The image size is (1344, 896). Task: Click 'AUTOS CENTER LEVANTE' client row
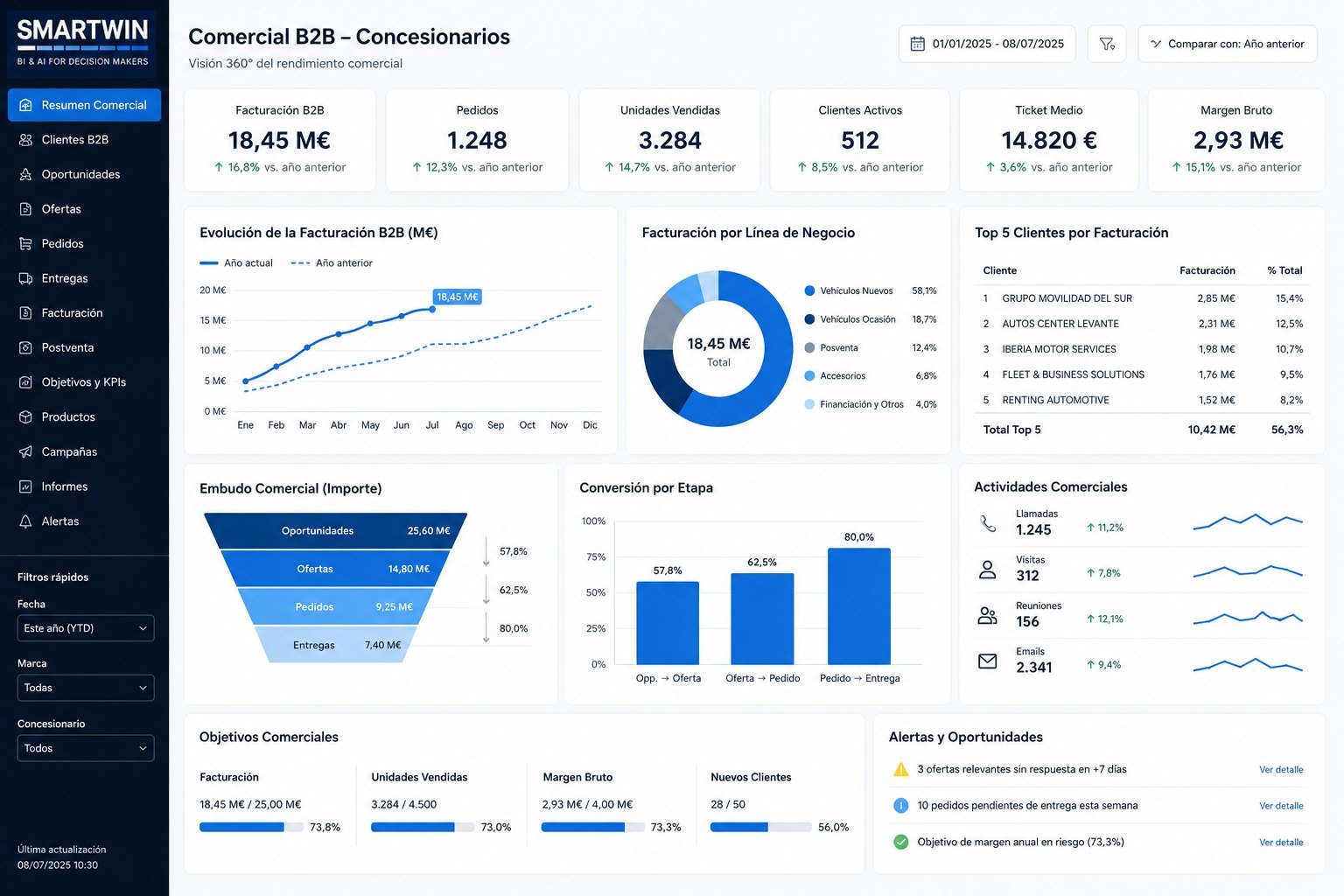pos(1143,324)
